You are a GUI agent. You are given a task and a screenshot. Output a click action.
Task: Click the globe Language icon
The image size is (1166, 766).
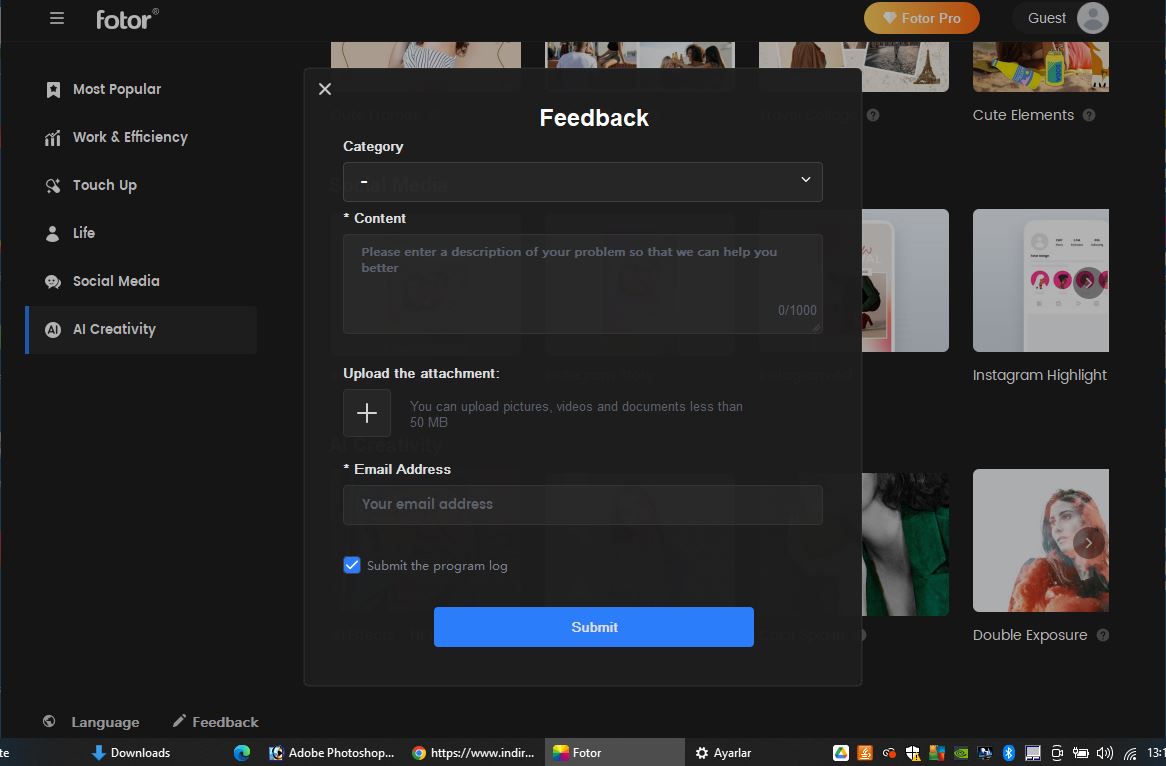tap(49, 721)
